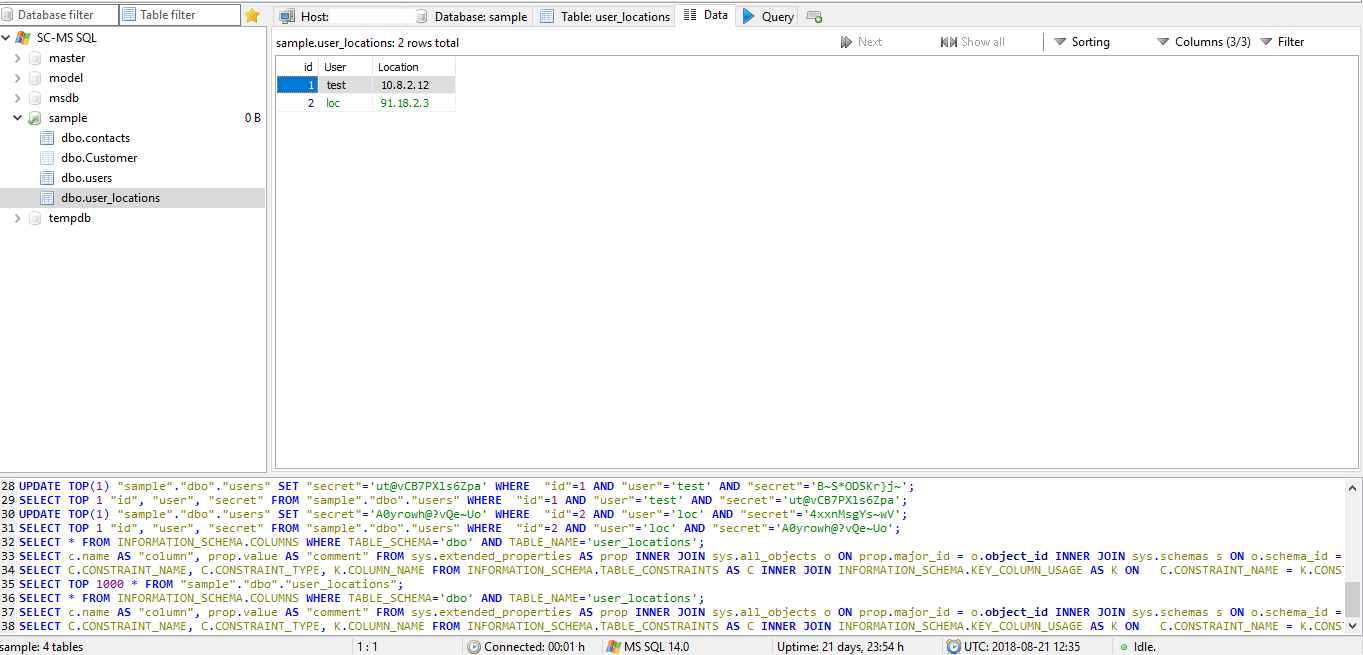The height and width of the screenshot is (655, 1363).
Task: Click '2 rows total' summary text
Action: pos(429,43)
